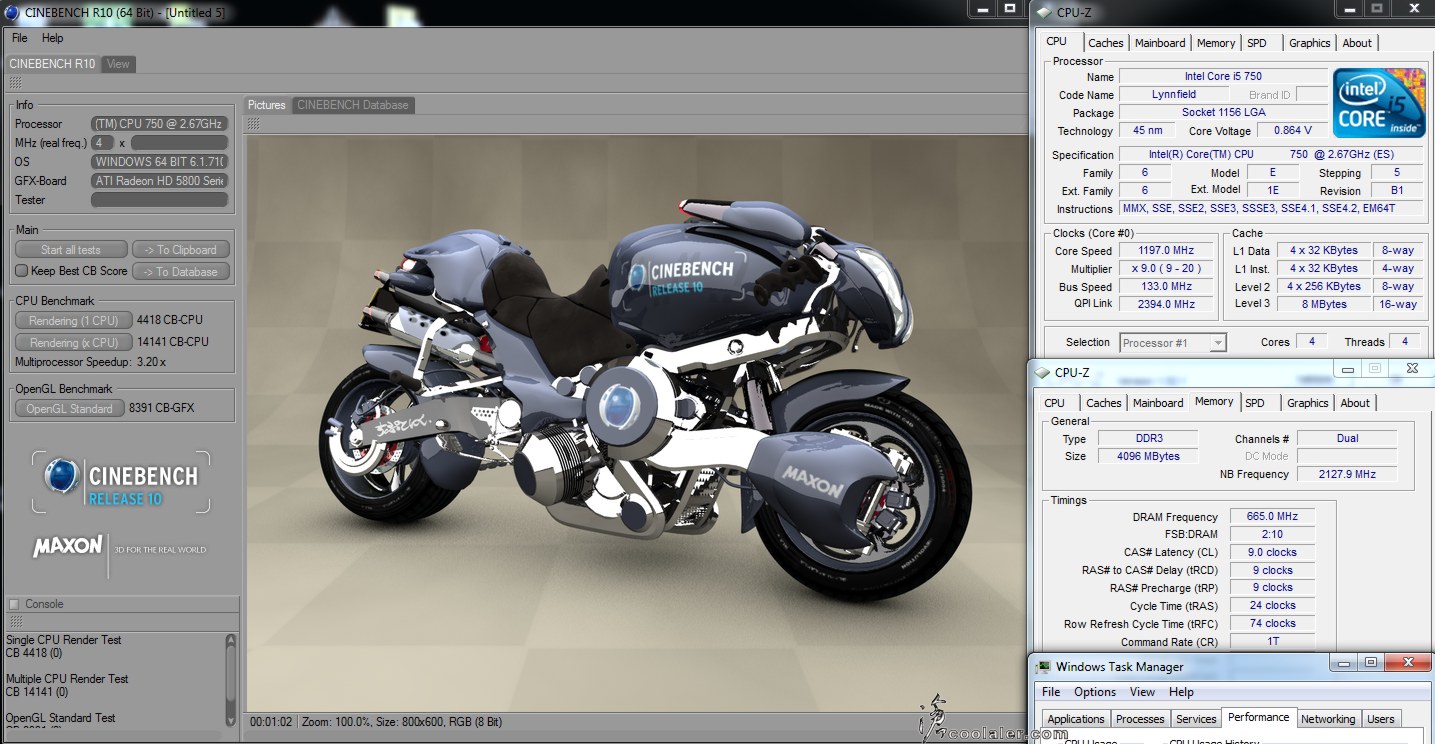Click the To Database button
Image resolution: width=1435 pixels, height=744 pixels.
point(180,271)
